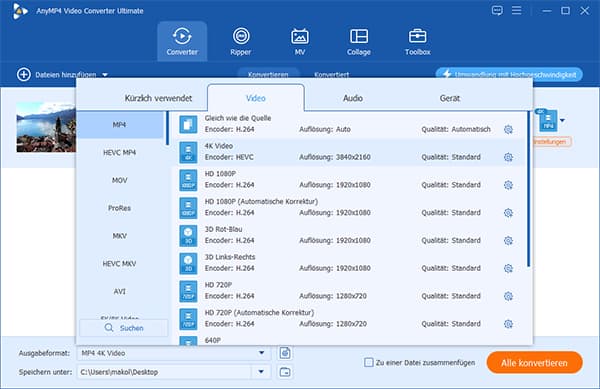
Task: Open settings gear for 3D Rot-Blau preset
Action: (508, 240)
